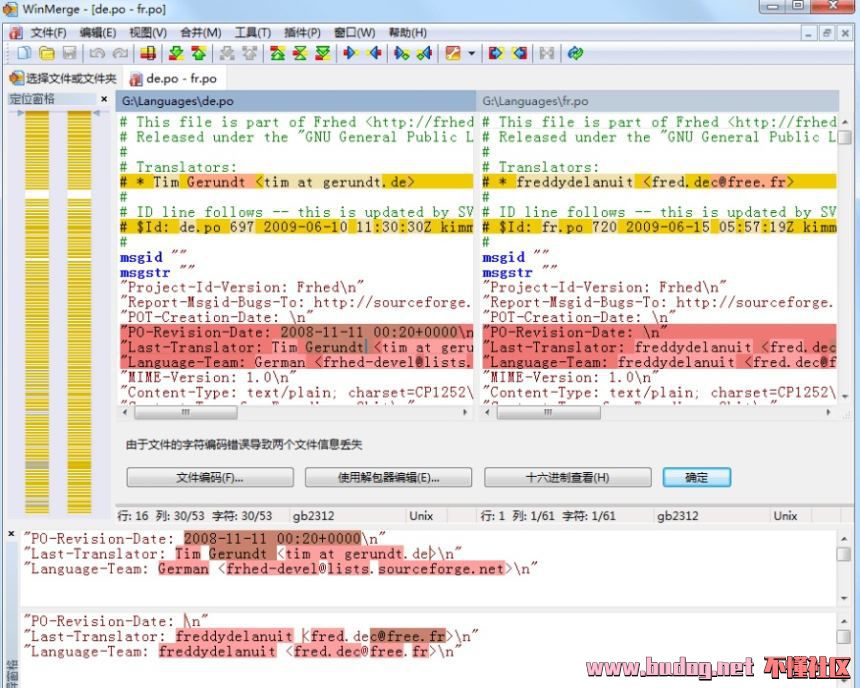Copy the difference to the right side

pyautogui.click(x=350, y=53)
